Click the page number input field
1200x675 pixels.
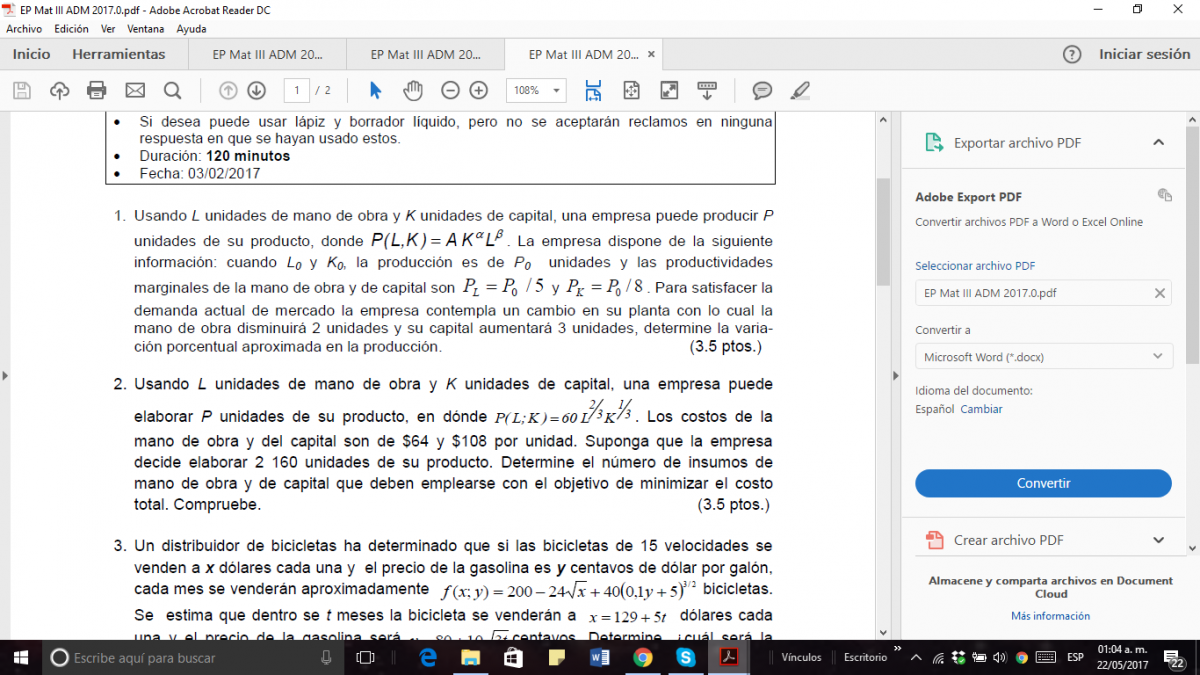tap(296, 91)
